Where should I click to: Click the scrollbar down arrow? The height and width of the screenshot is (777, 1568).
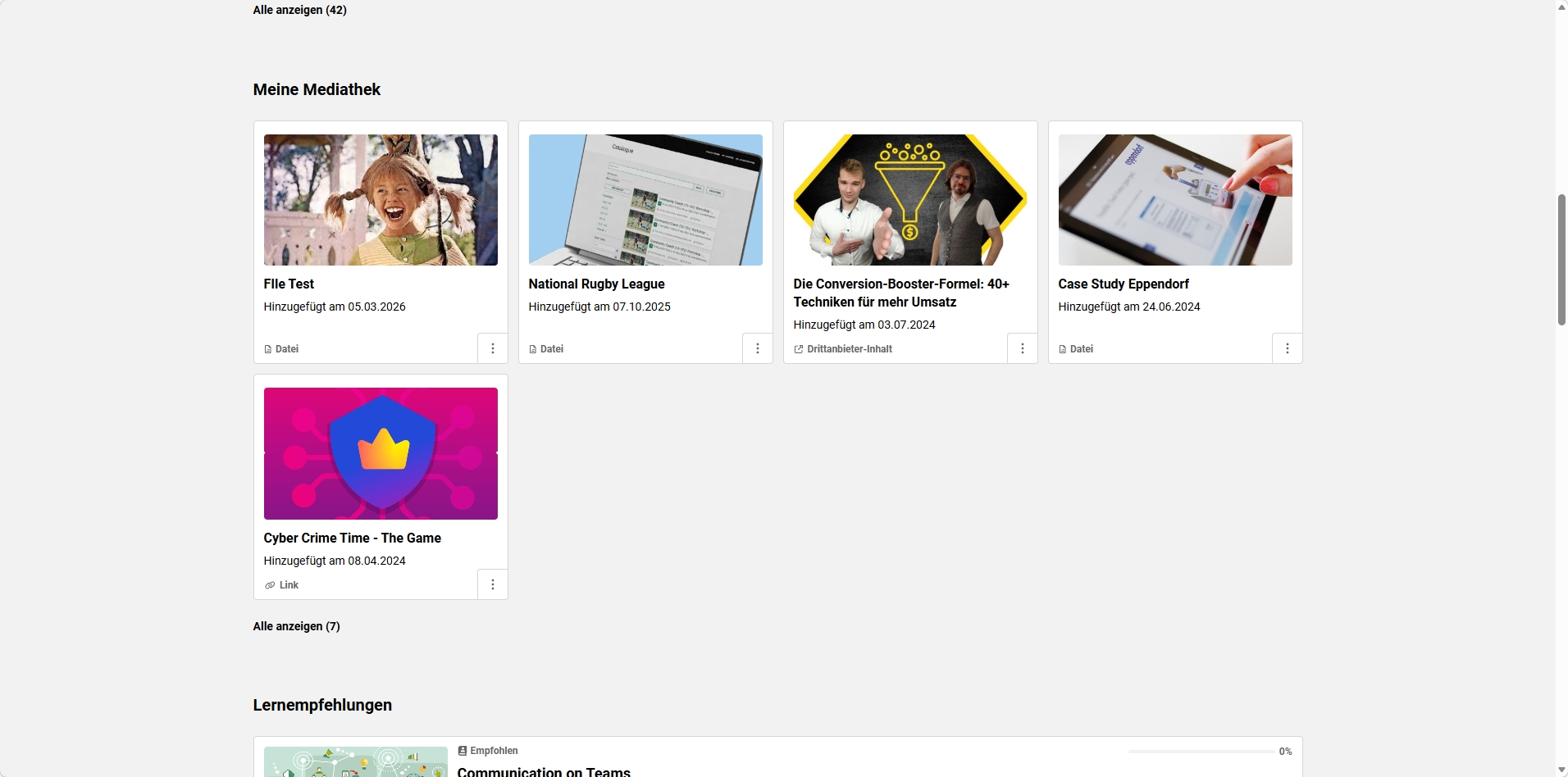pos(1561,770)
